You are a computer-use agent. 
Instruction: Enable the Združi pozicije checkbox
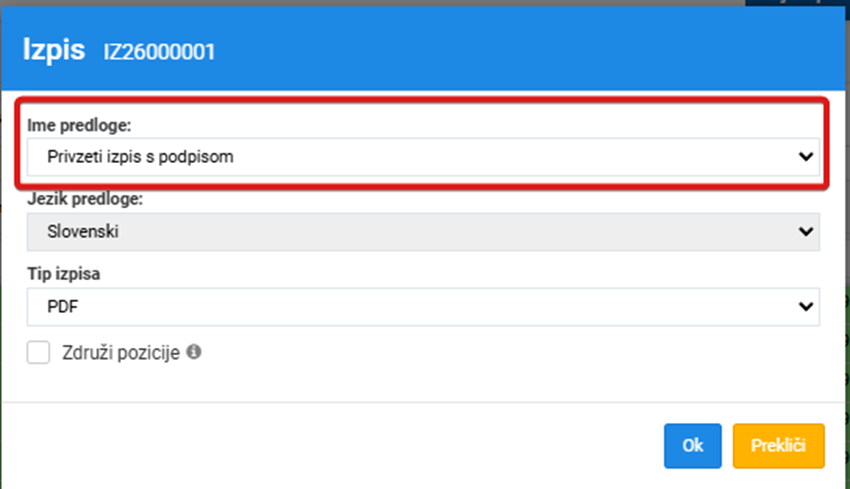click(38, 352)
